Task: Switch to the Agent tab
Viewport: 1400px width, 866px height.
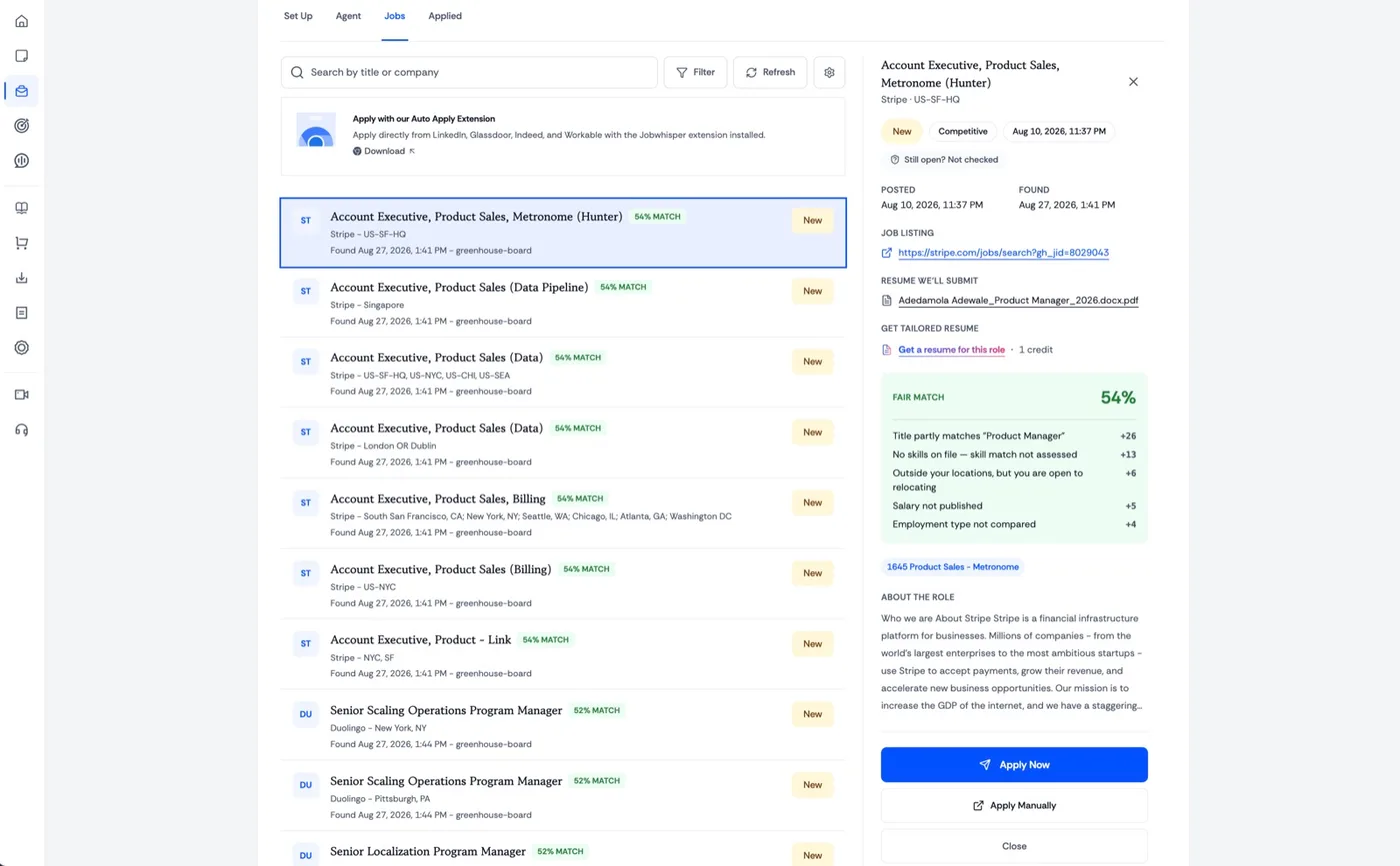Action: [348, 16]
